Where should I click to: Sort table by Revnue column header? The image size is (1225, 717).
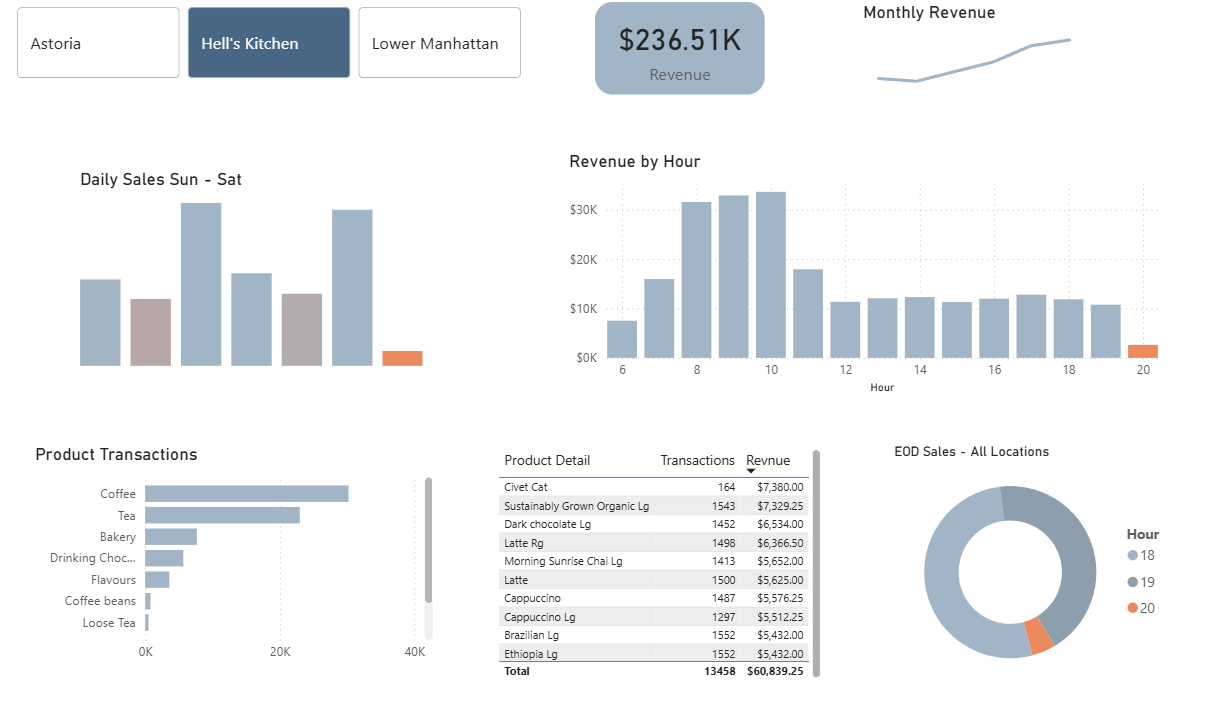pyautogui.click(x=768, y=460)
